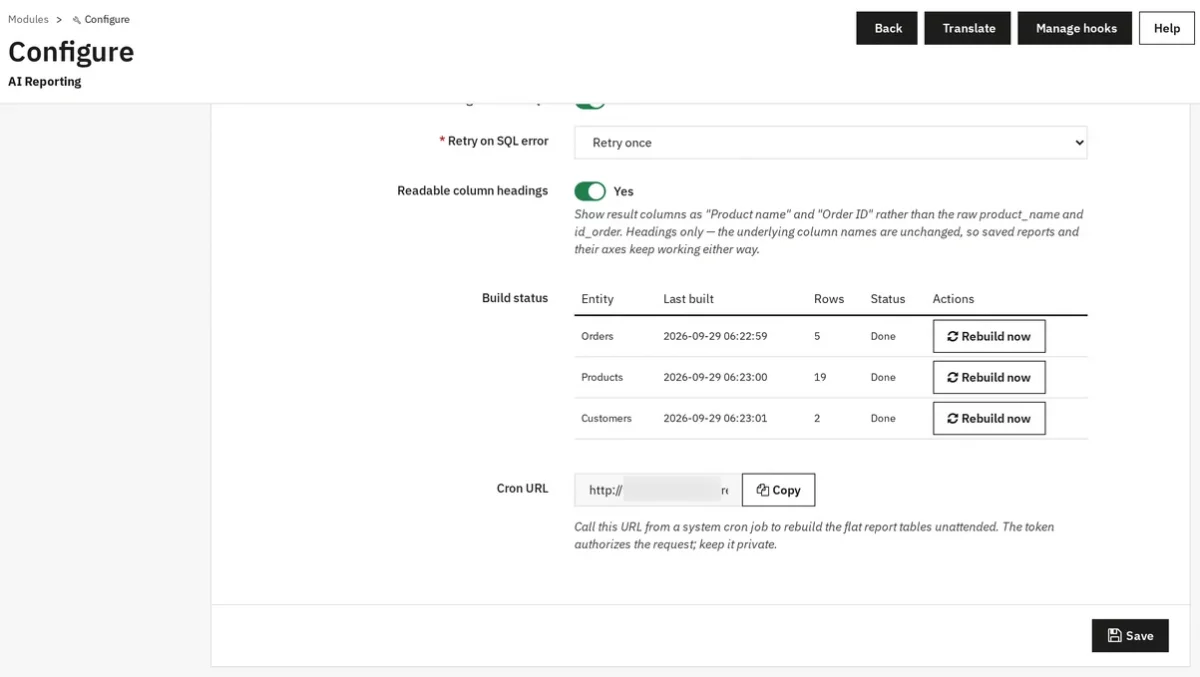Click the Cron URL label
Image resolution: width=1200 pixels, height=677 pixels.
point(522,488)
